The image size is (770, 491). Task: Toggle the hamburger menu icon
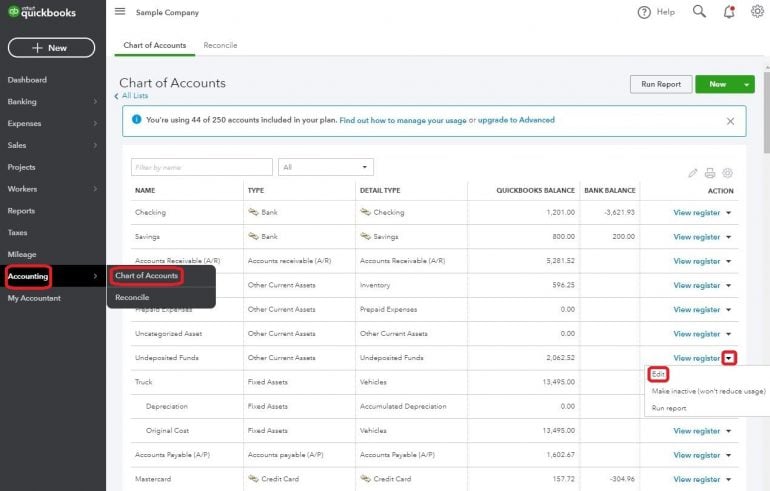click(x=120, y=12)
